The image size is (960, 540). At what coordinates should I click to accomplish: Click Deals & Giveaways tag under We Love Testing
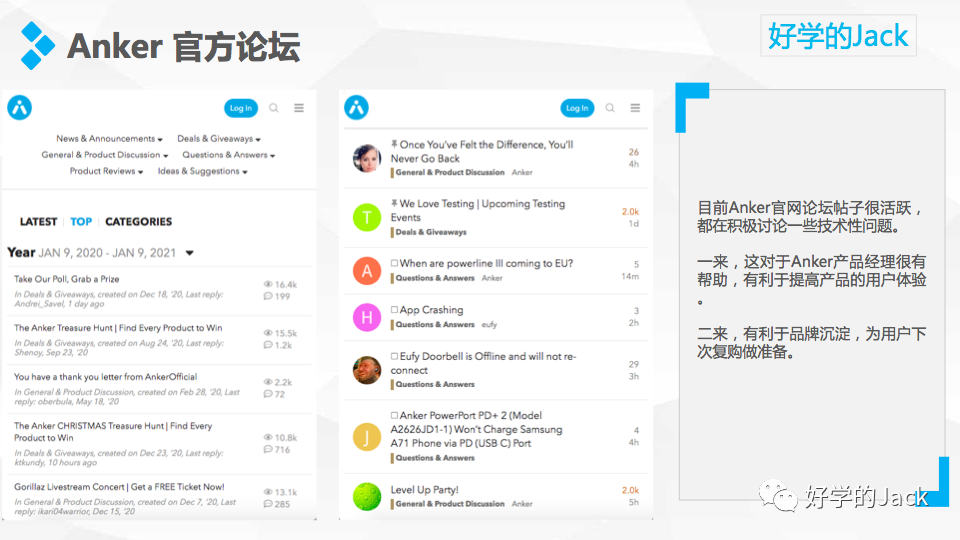pos(429,232)
